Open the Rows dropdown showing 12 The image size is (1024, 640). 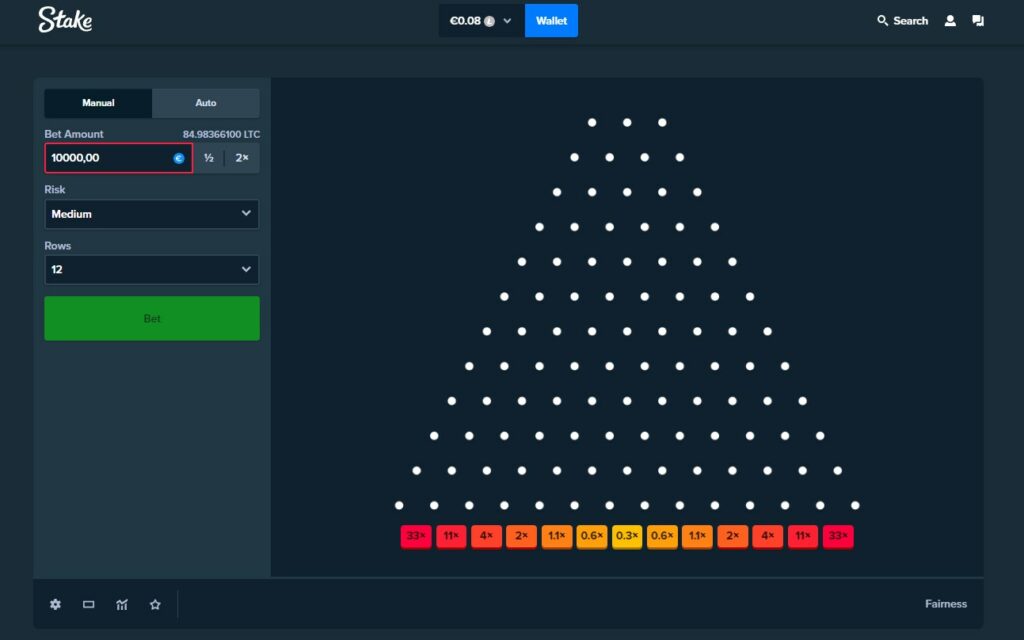[x=152, y=270]
